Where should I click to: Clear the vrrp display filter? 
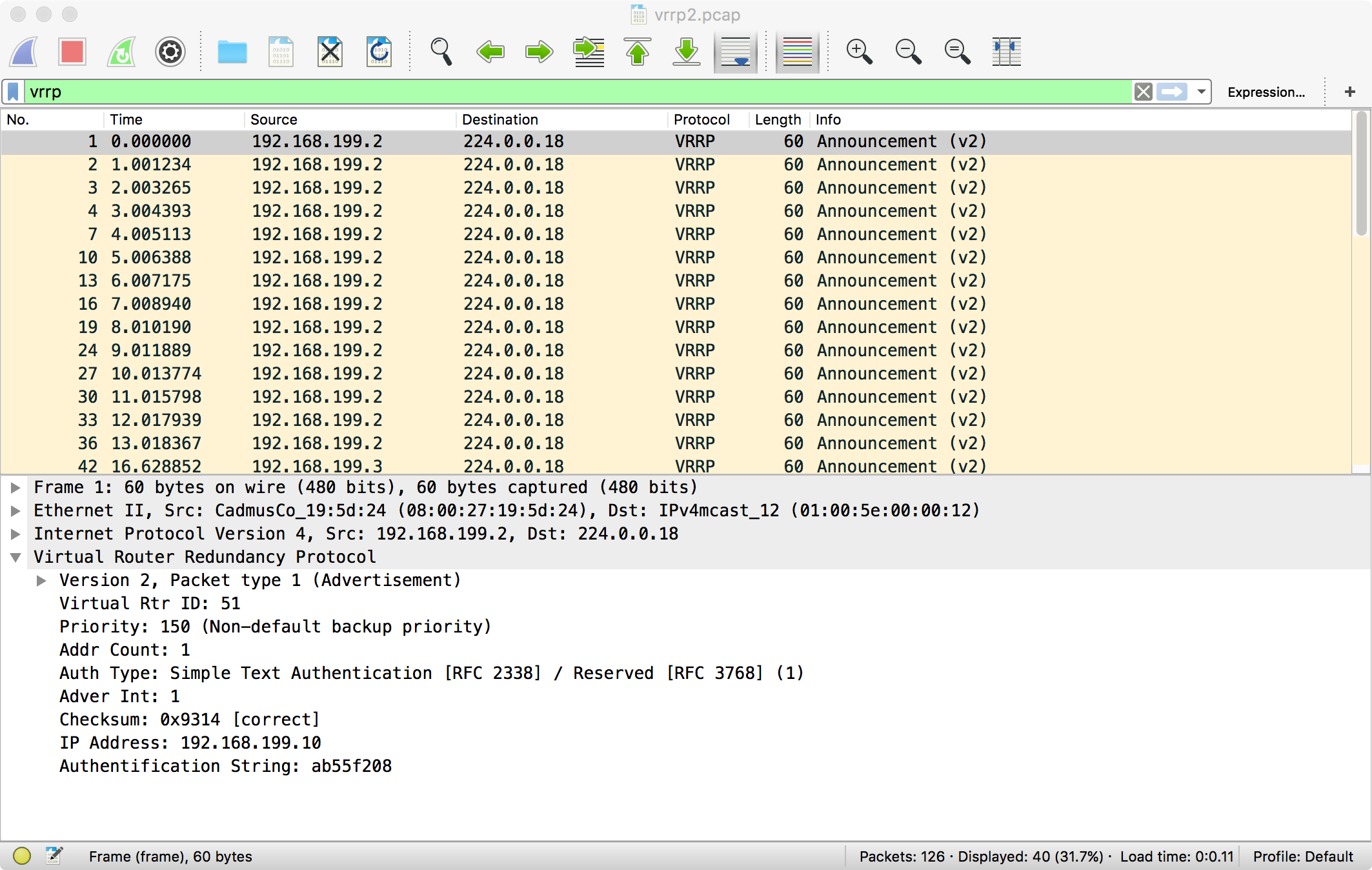pos(1144,92)
